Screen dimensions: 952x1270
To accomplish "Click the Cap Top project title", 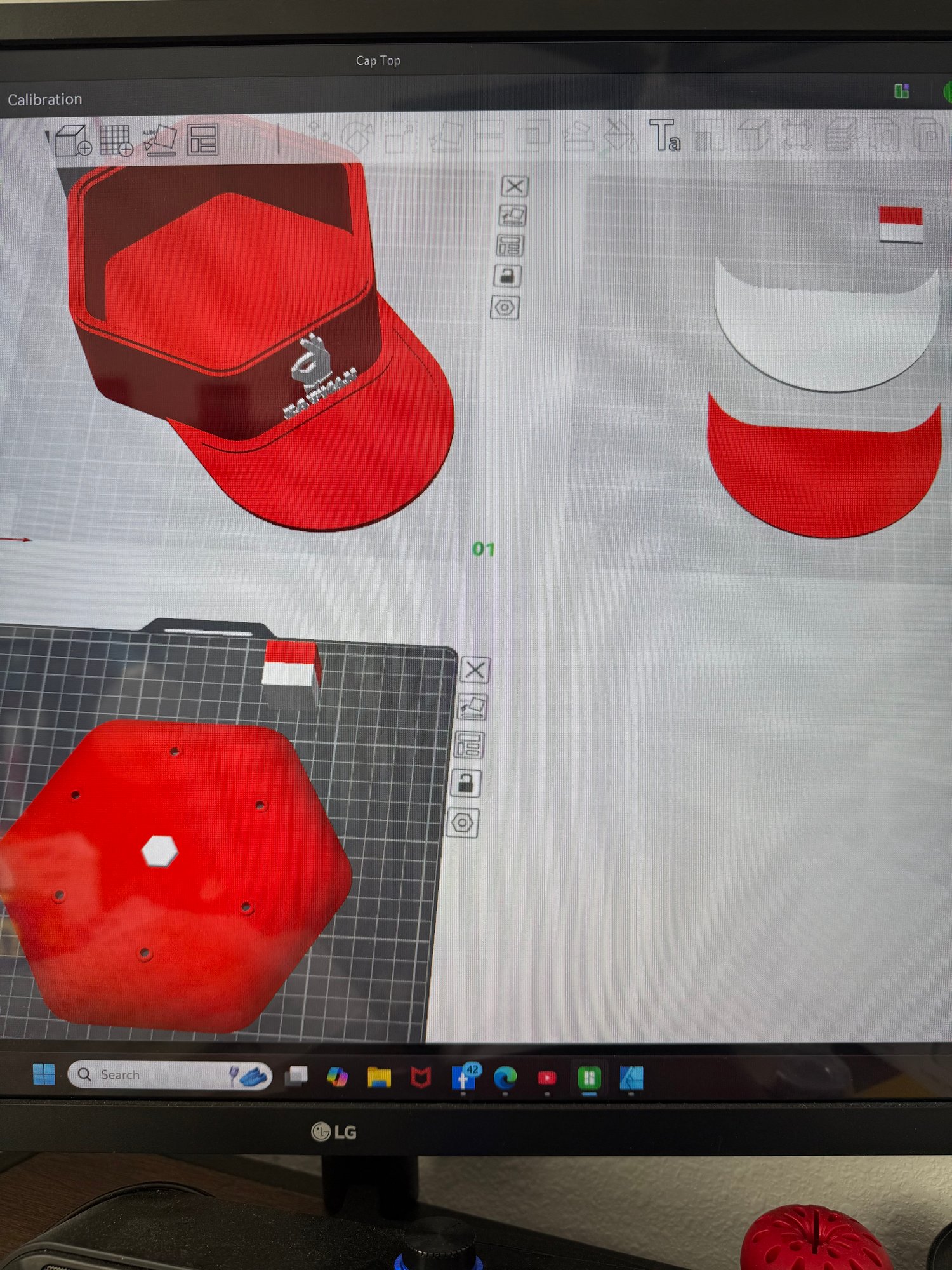I will point(378,60).
